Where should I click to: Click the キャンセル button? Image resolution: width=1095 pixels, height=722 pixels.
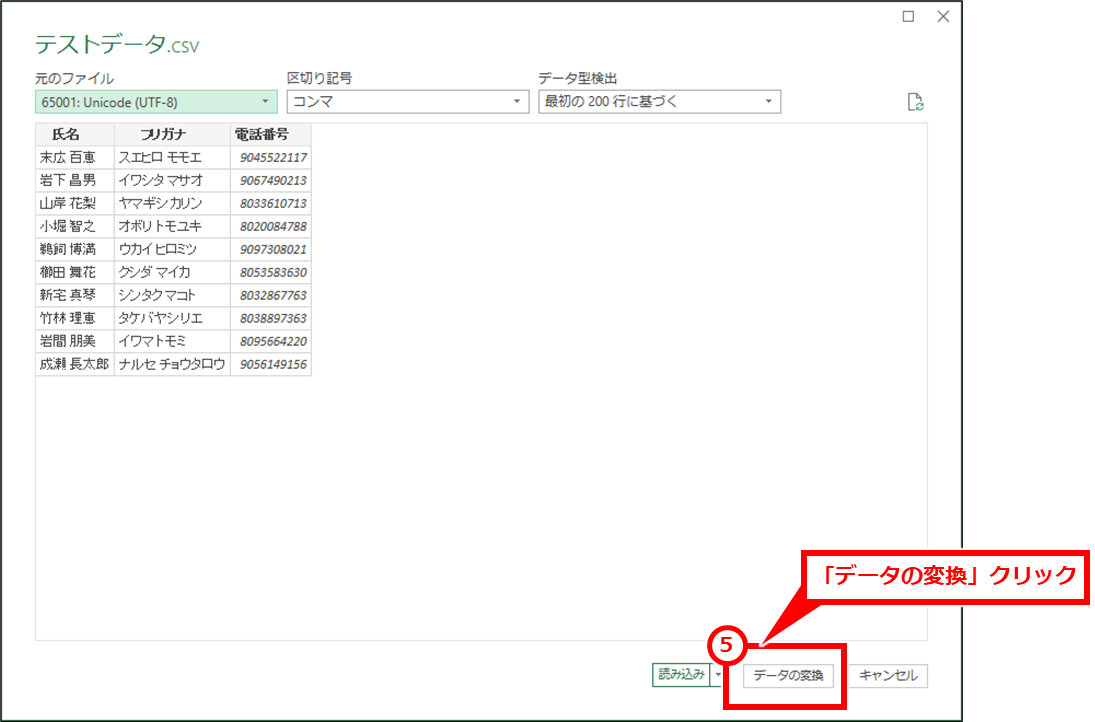pyautogui.click(x=888, y=675)
